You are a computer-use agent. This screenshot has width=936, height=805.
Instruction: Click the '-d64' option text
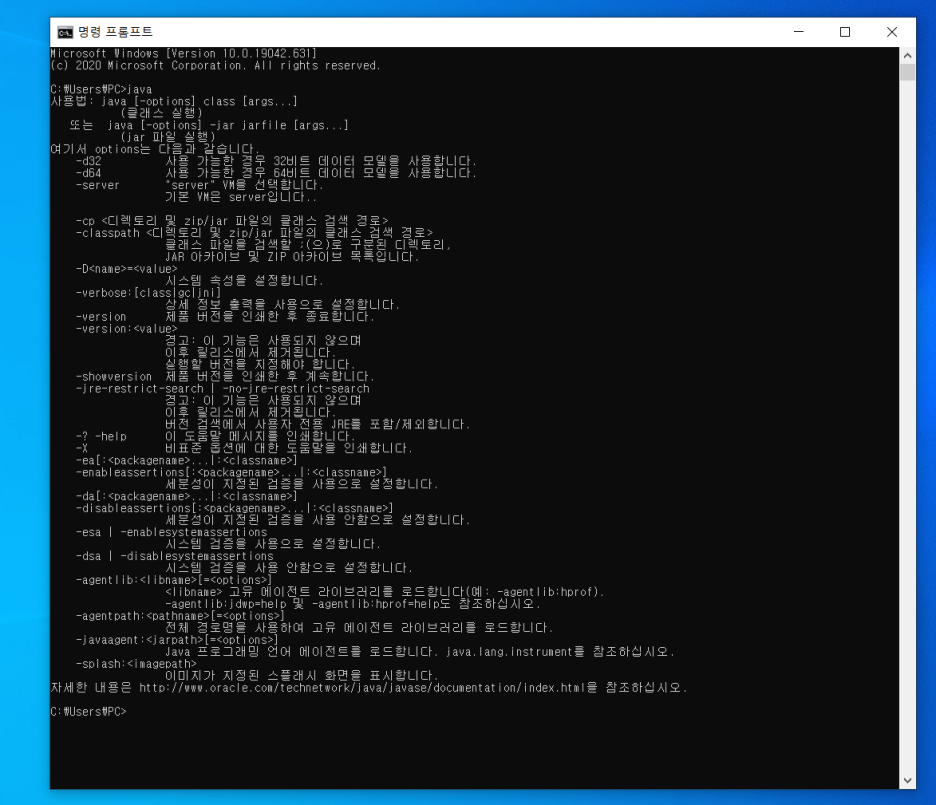pos(88,173)
